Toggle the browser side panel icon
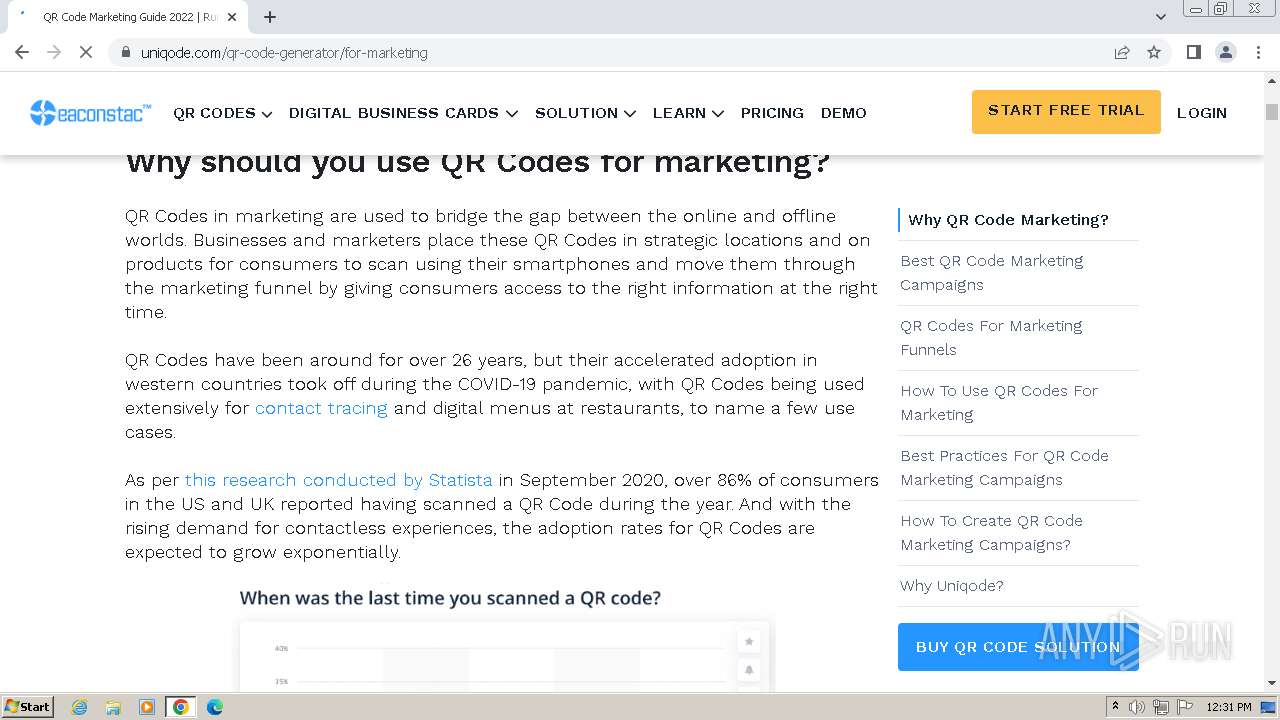Screen dimensions: 1280x720 (1193, 52)
